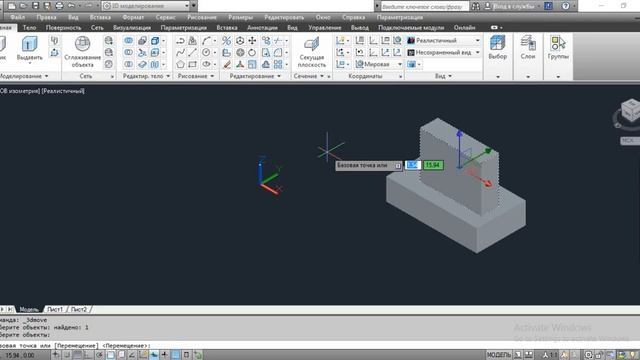Viewport: 640px width, 360px height.
Task: Open the Выбор selection panel button
Action: pyautogui.click(x=498, y=48)
